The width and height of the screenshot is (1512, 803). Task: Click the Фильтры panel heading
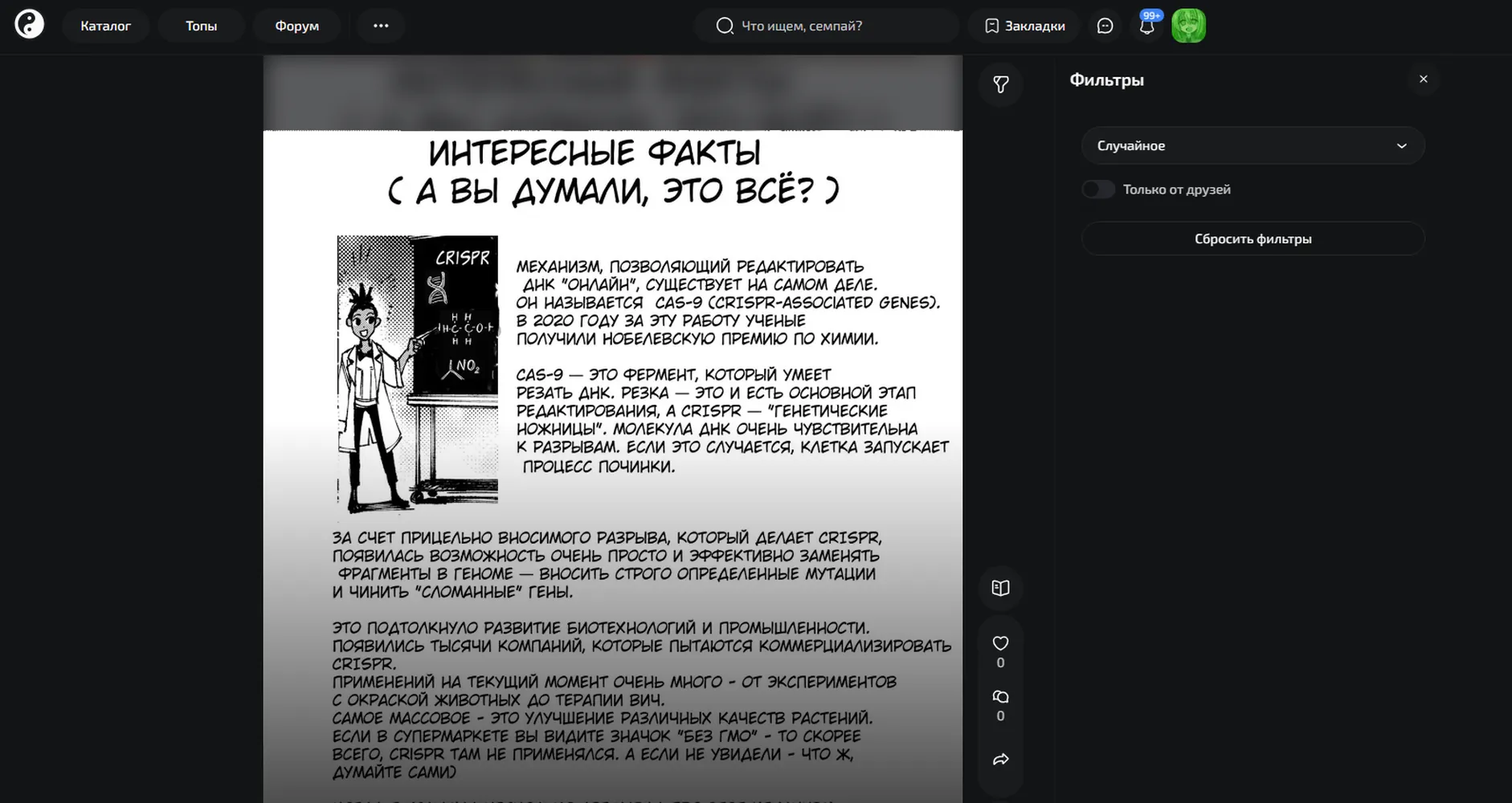point(1106,79)
